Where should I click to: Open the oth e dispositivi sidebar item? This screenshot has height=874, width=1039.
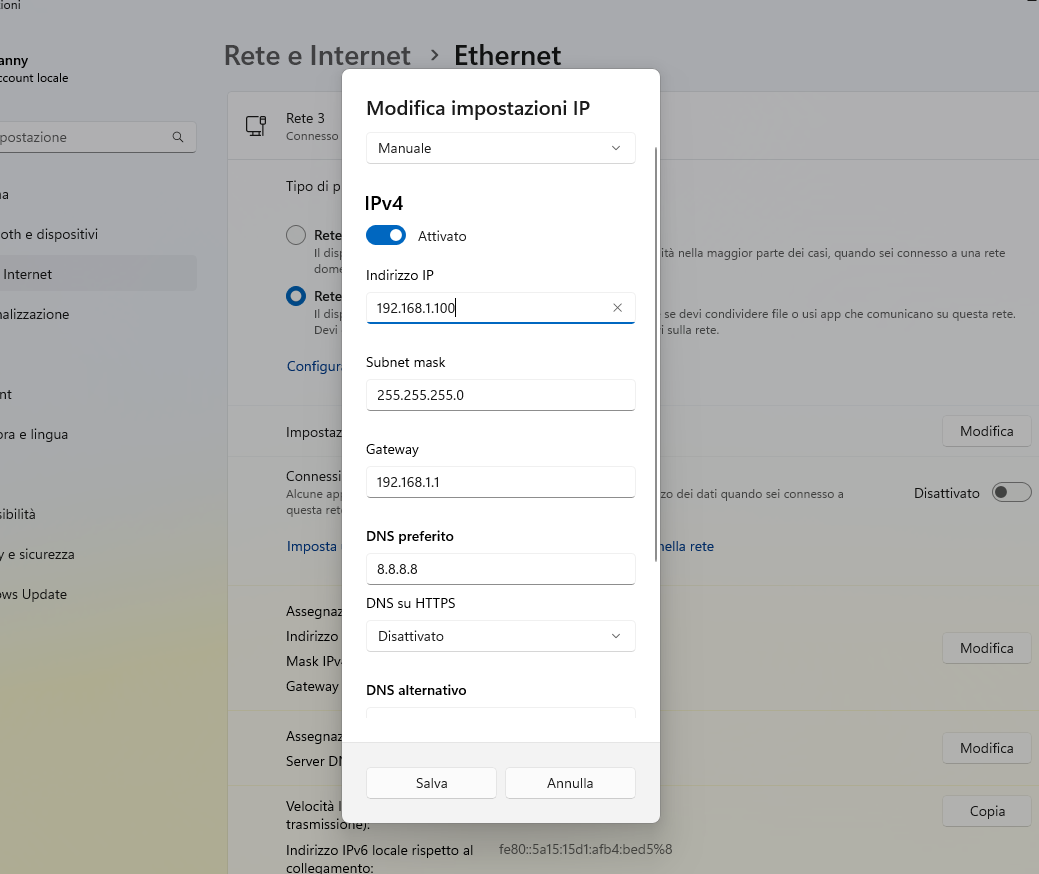click(x=98, y=235)
